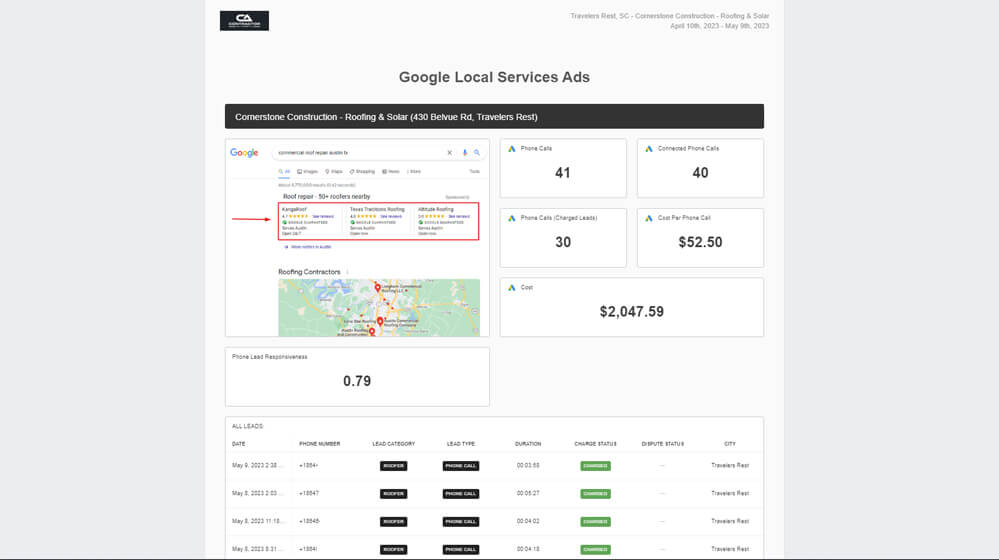Sort leads by the DISPUTE STATUS column header
This screenshot has height=560, width=999.
point(663,444)
